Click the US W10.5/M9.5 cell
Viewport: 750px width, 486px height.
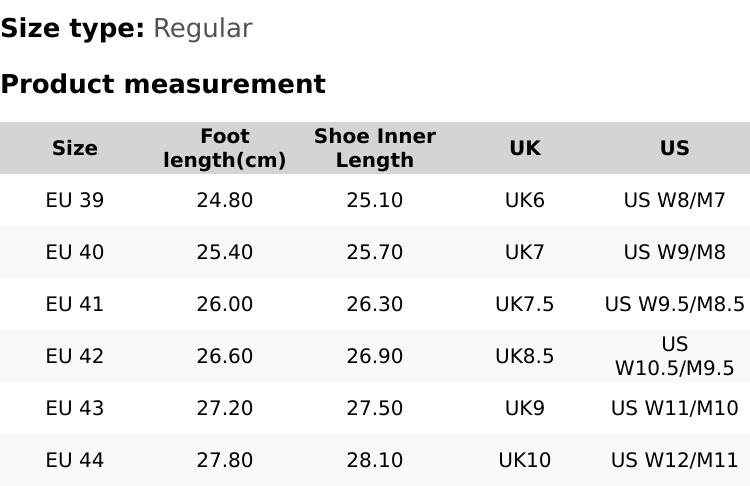click(x=675, y=356)
